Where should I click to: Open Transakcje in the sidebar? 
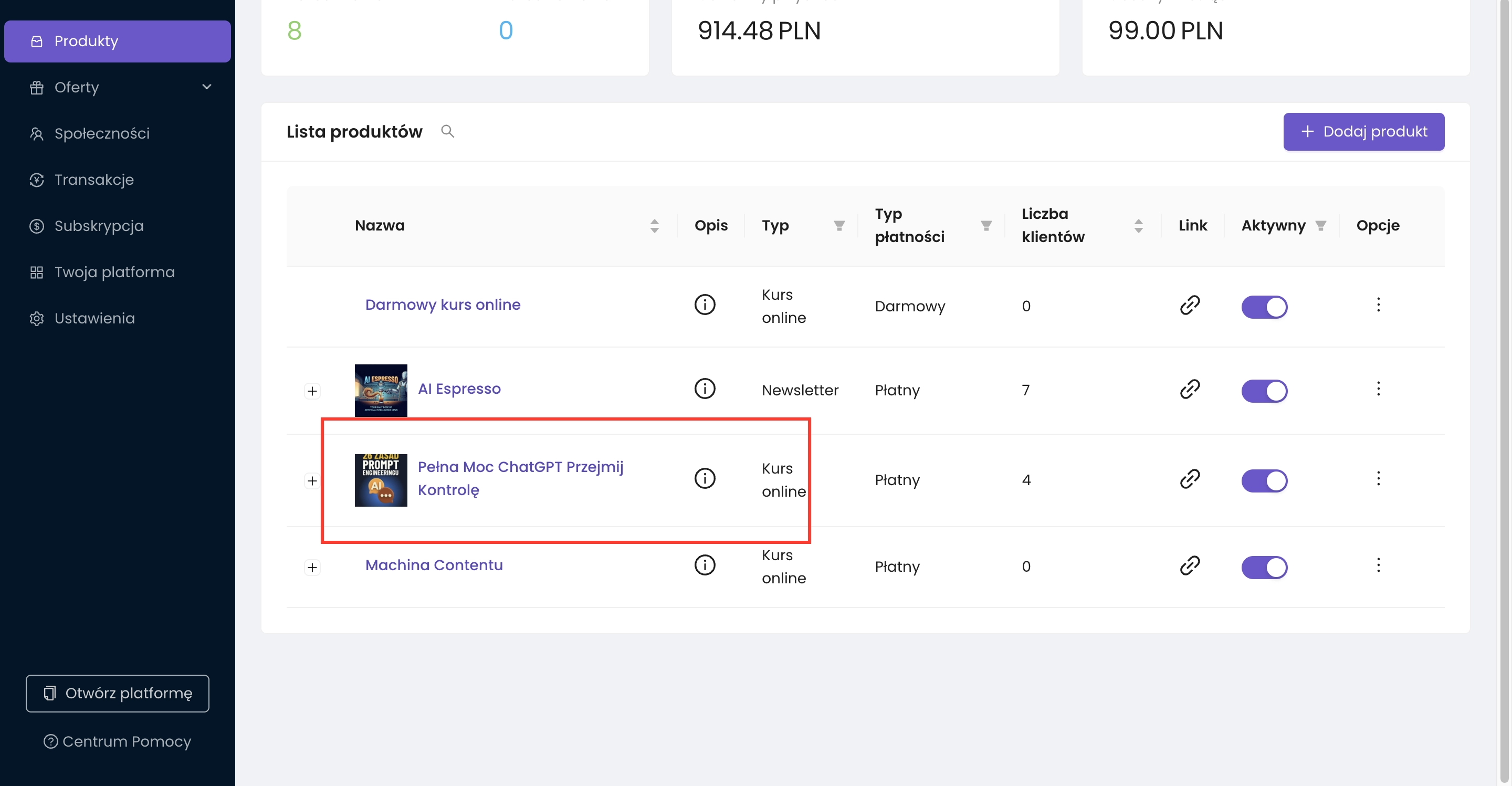(94, 180)
